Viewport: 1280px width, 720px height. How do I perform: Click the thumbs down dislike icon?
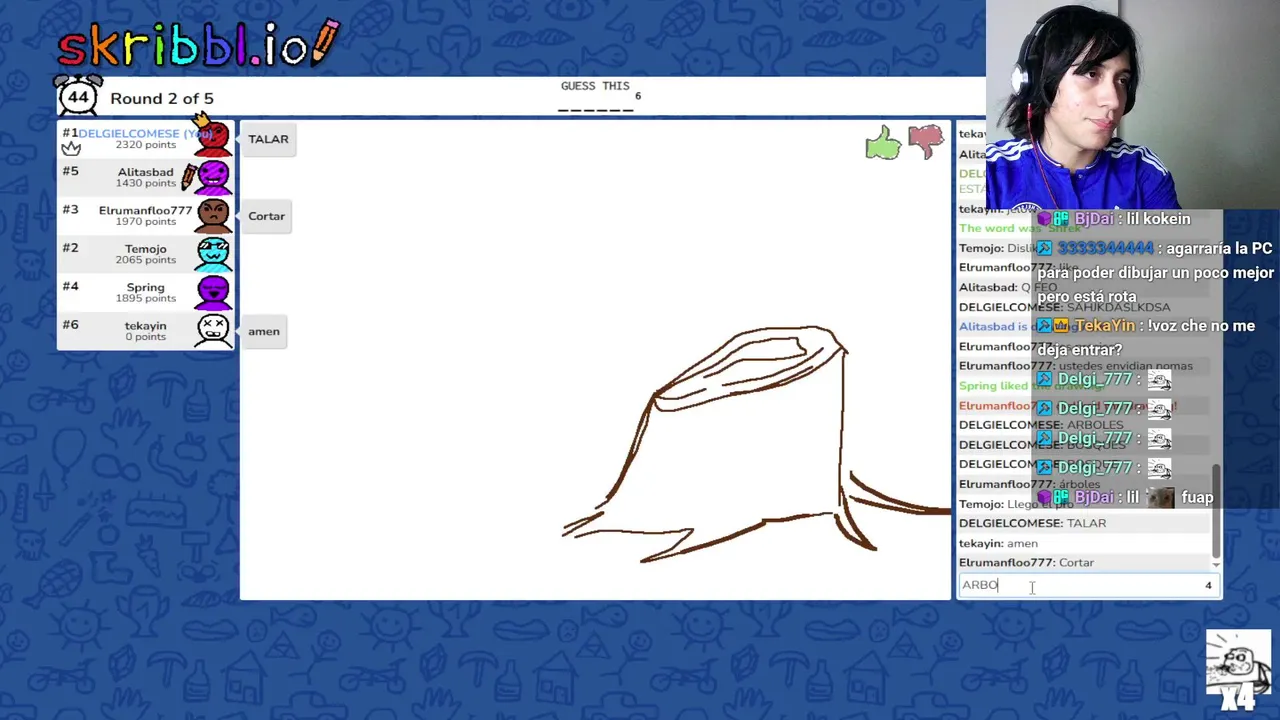(926, 141)
